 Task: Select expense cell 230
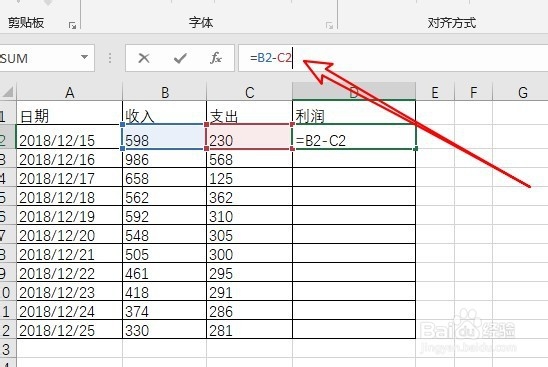tap(249, 137)
